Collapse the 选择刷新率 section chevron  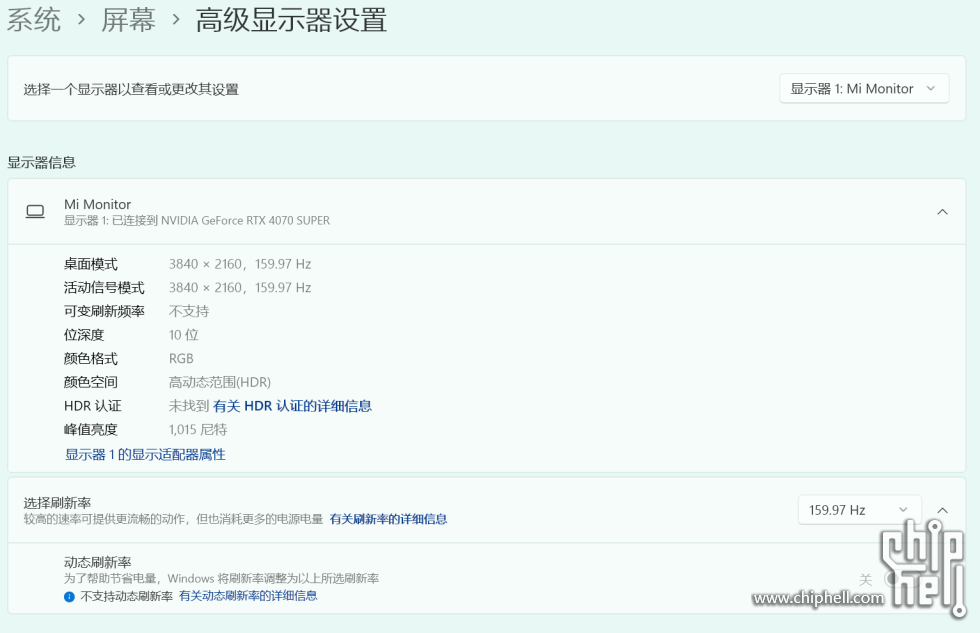tap(942, 510)
